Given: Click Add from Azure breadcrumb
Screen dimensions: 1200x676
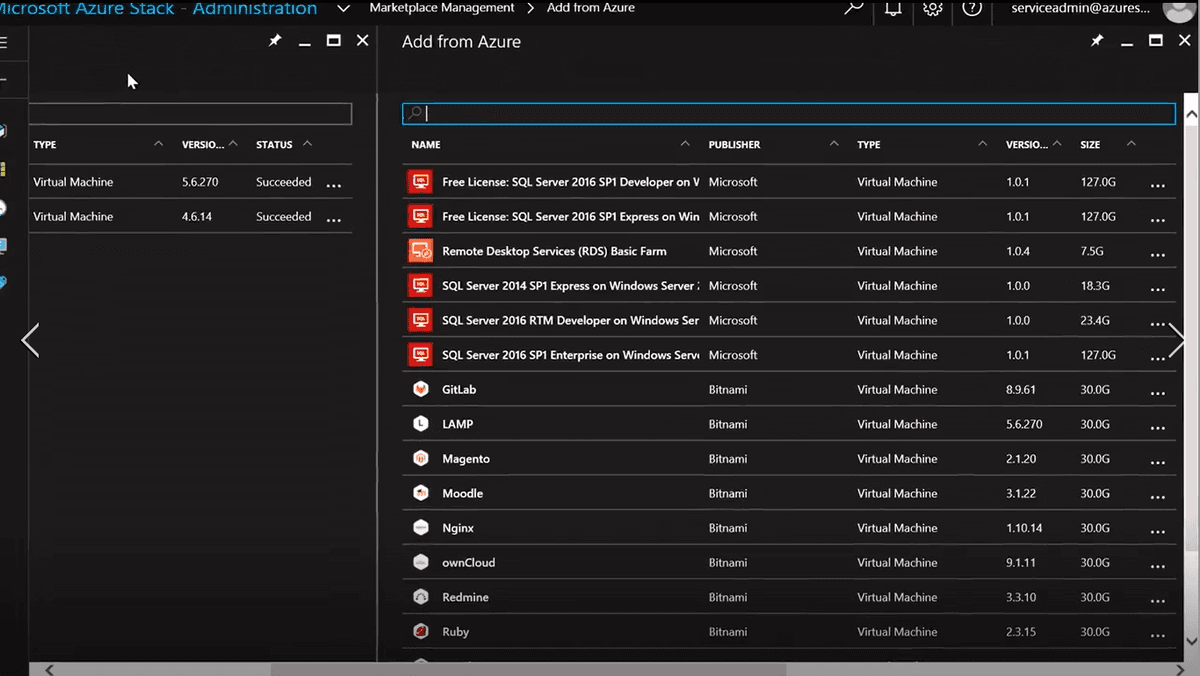Looking at the screenshot, I should tap(591, 8).
